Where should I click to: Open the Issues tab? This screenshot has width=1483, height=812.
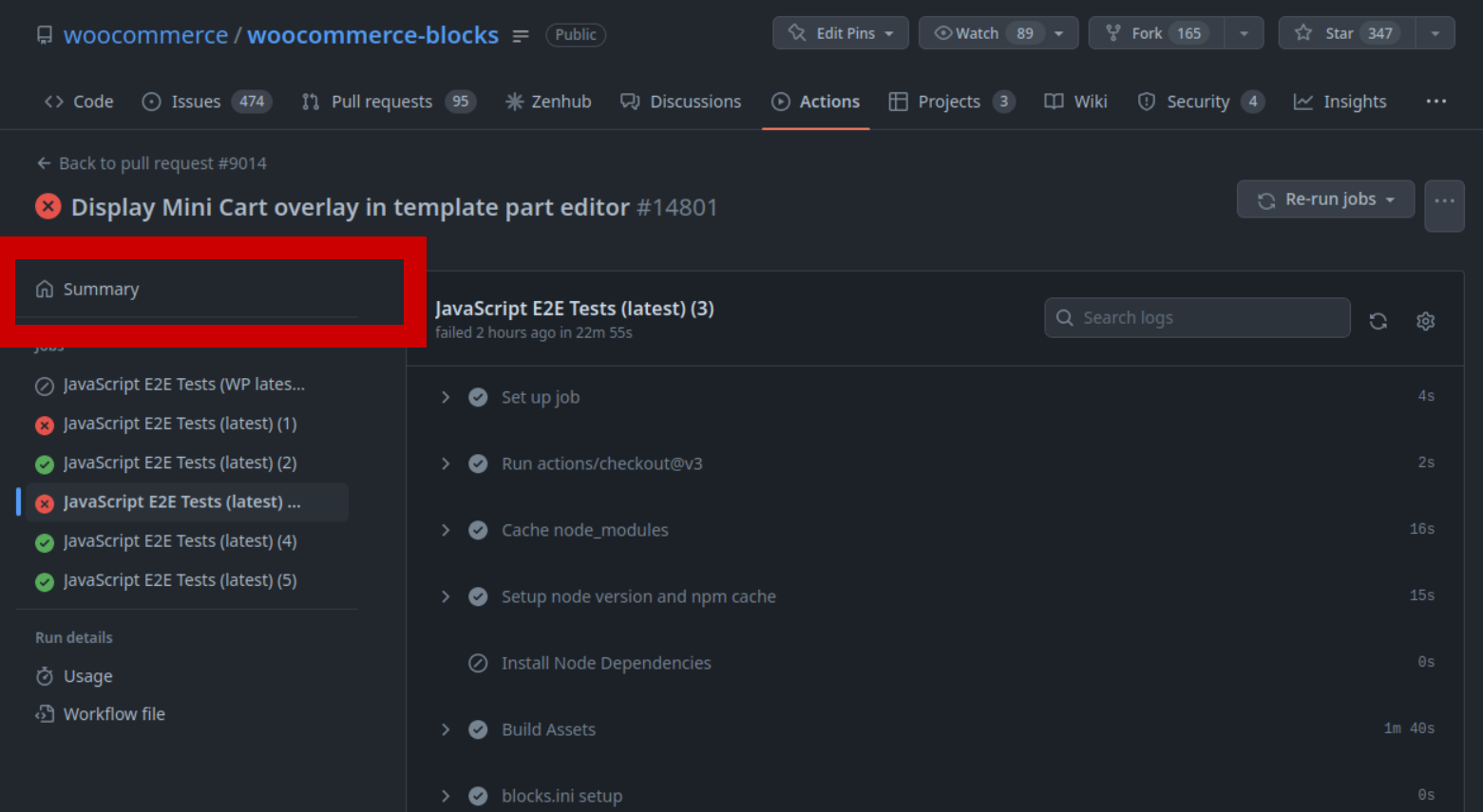coord(206,102)
